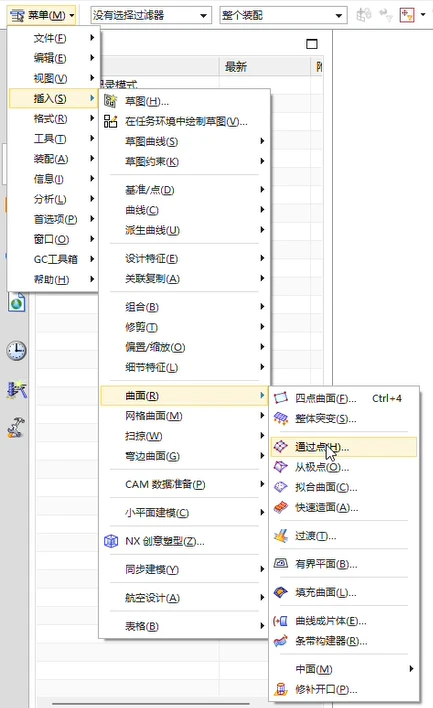Expand the 装配(A) submenu
Image resolution: width=433 pixels, height=708 pixels.
coord(54,159)
